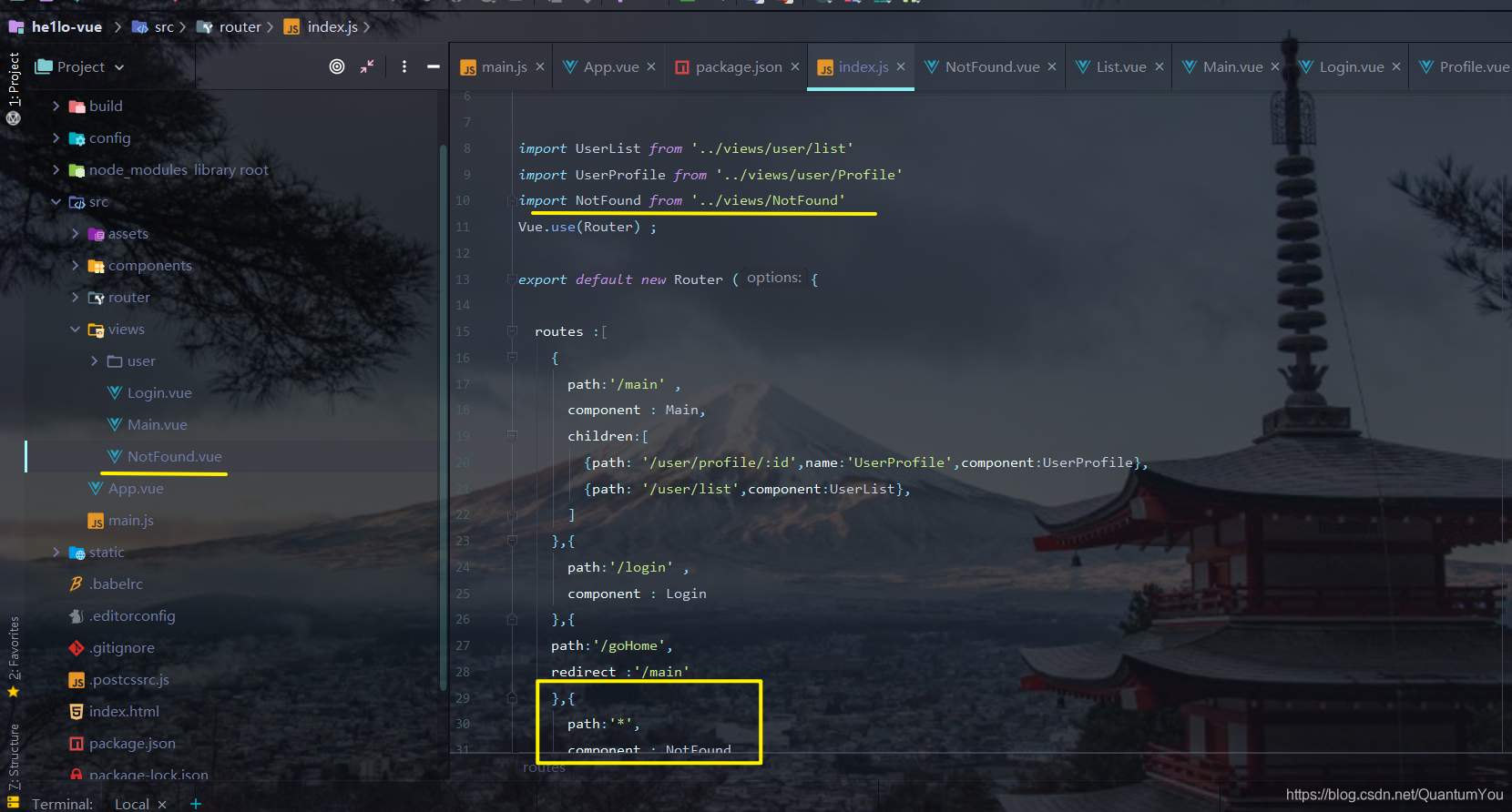Select .gitignore file in tree

122,648
